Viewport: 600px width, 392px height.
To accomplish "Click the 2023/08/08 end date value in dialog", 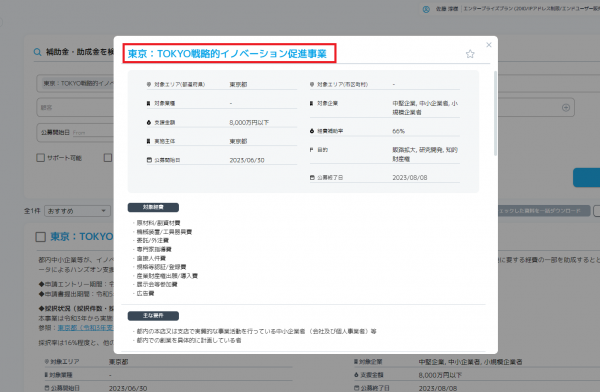I will click(410, 178).
